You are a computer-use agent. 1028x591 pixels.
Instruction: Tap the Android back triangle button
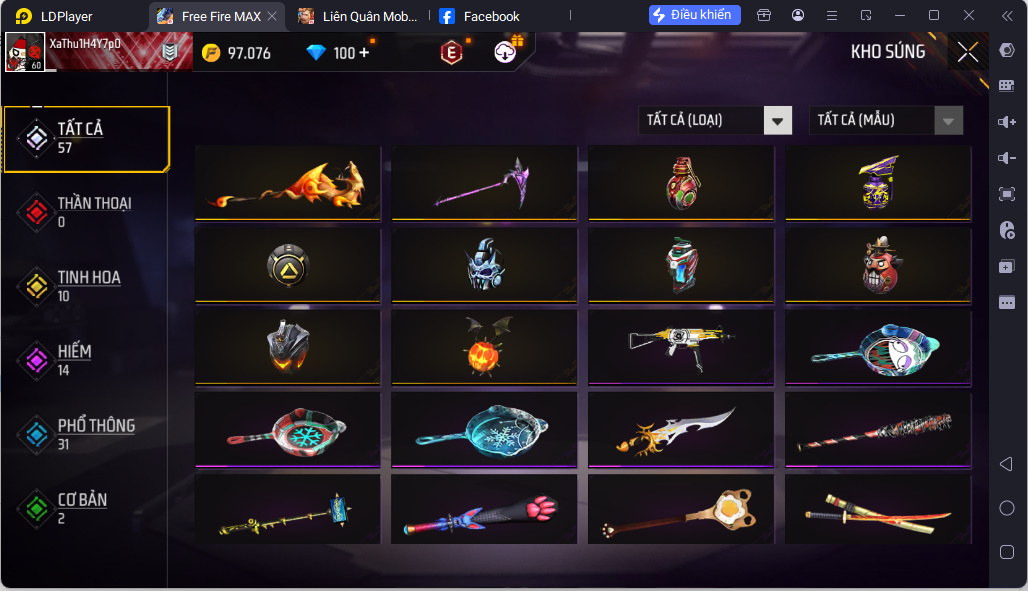1006,464
